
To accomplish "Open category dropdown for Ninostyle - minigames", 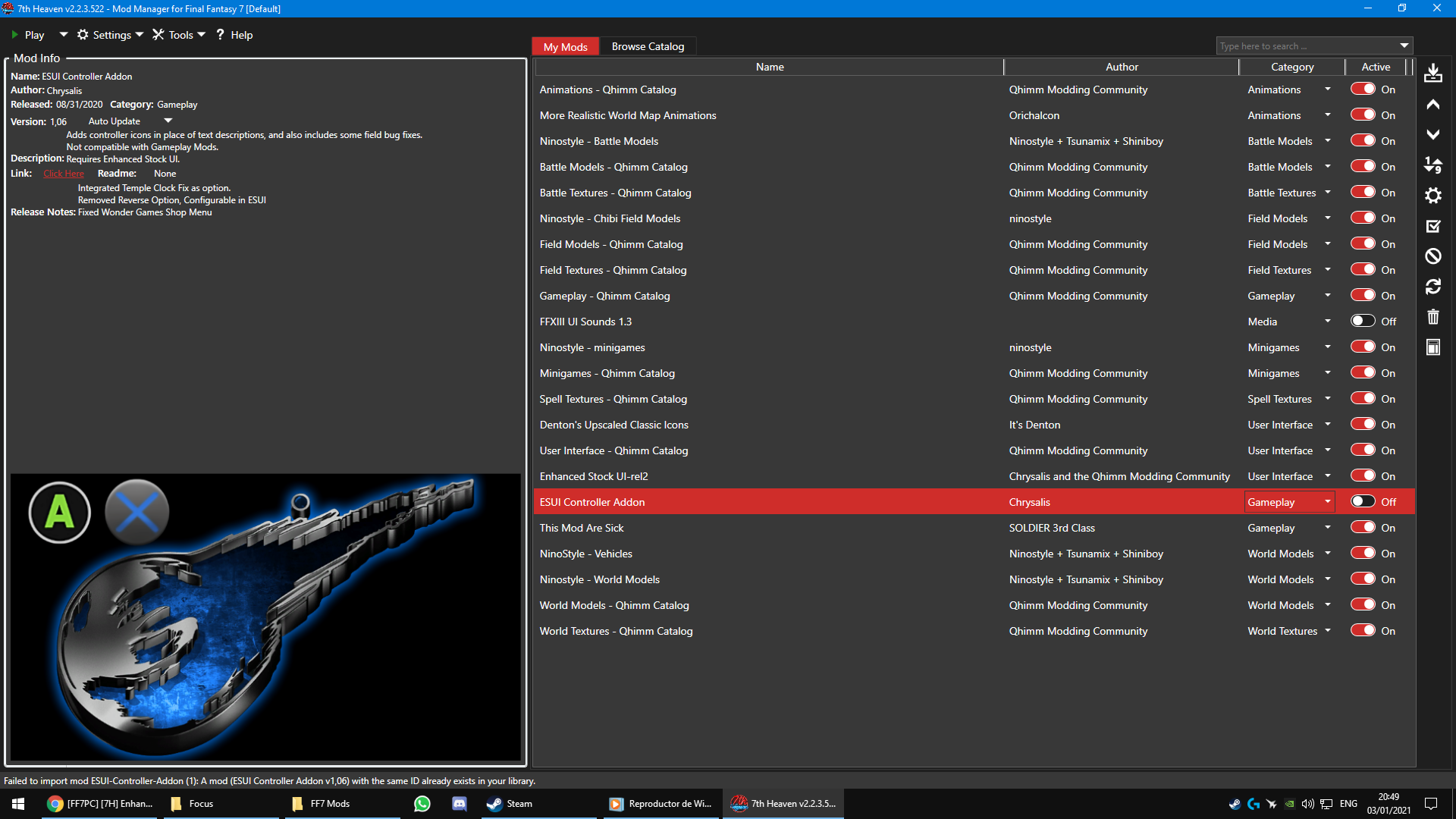I will tap(1328, 347).
